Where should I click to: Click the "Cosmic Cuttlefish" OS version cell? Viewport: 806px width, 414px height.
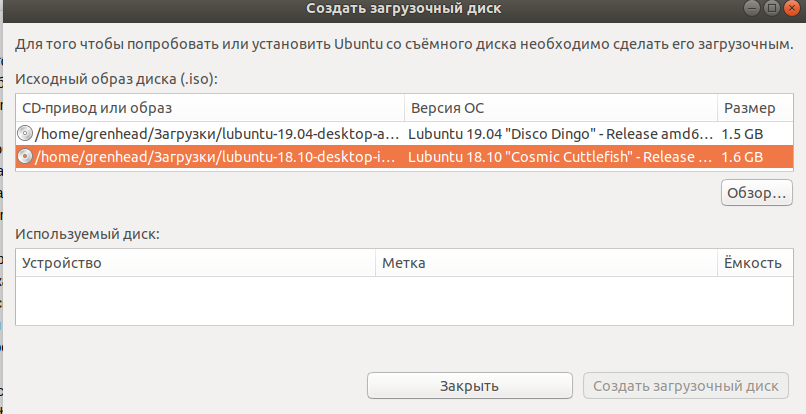click(x=560, y=156)
